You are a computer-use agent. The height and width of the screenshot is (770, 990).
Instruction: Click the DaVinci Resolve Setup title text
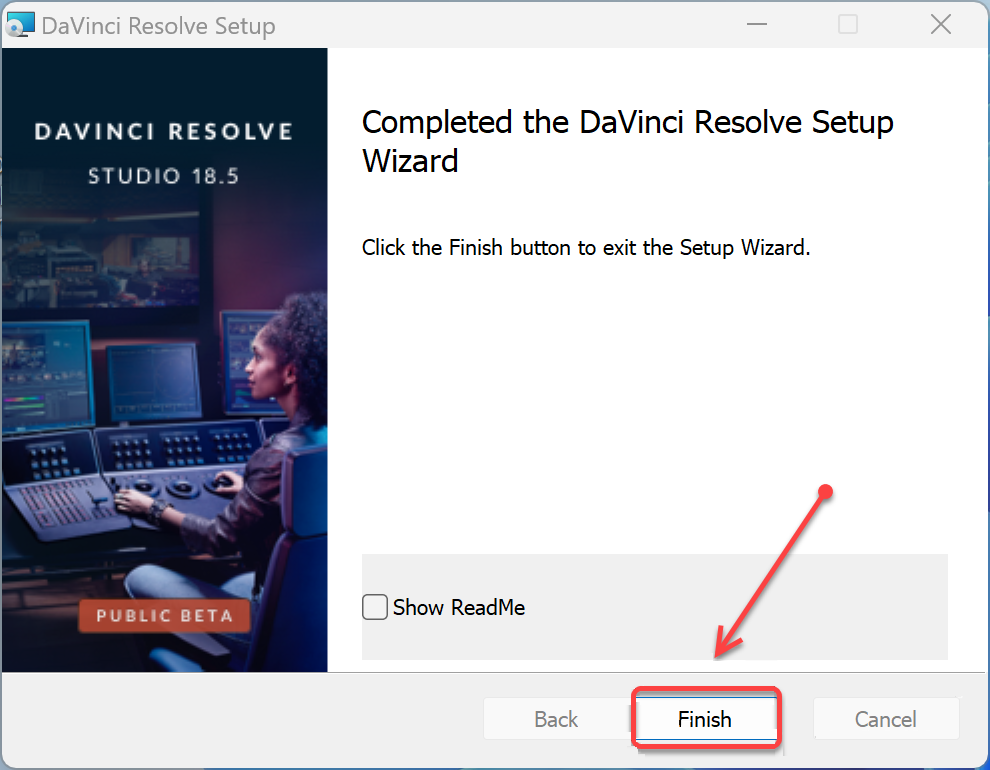click(158, 26)
